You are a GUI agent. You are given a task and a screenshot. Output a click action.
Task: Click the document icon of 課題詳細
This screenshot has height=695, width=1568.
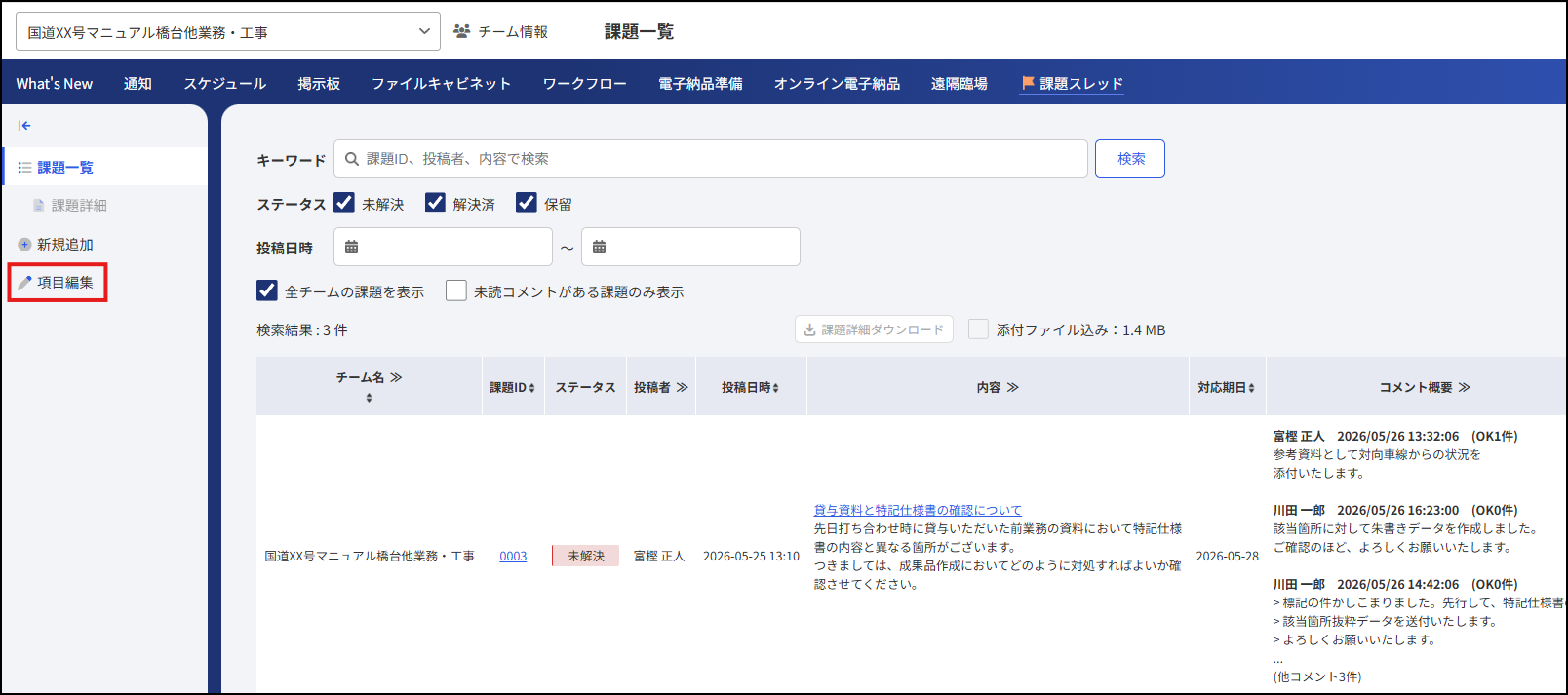[x=39, y=206]
